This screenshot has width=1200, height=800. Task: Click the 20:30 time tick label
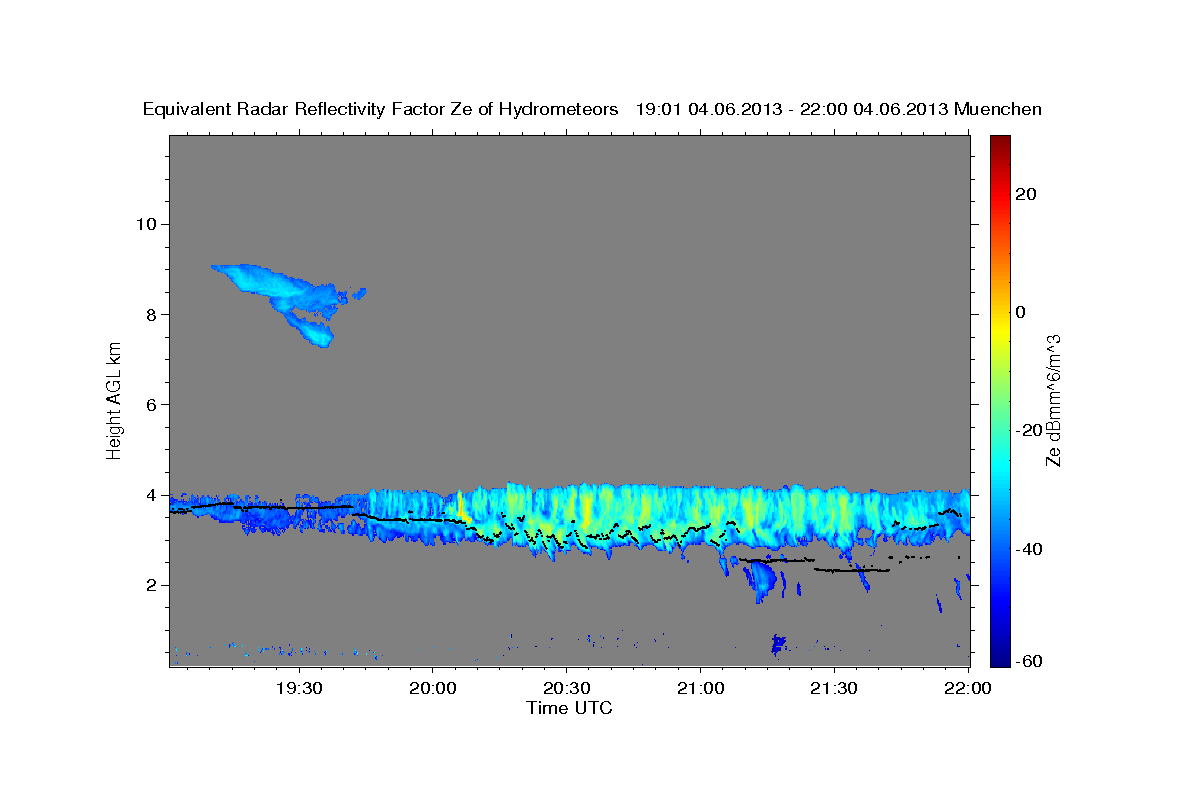[x=566, y=689]
